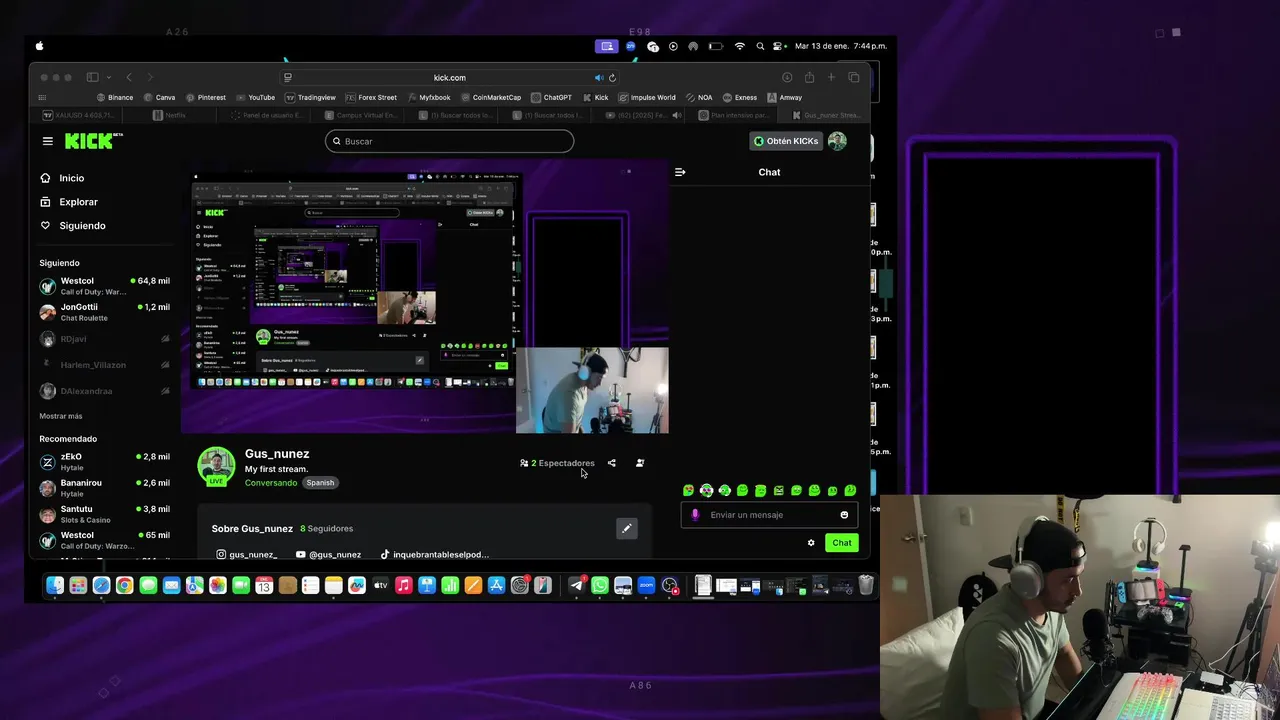Viewport: 1280px width, 720px height.
Task: Open ChatGPT bookmark
Action: [552, 98]
